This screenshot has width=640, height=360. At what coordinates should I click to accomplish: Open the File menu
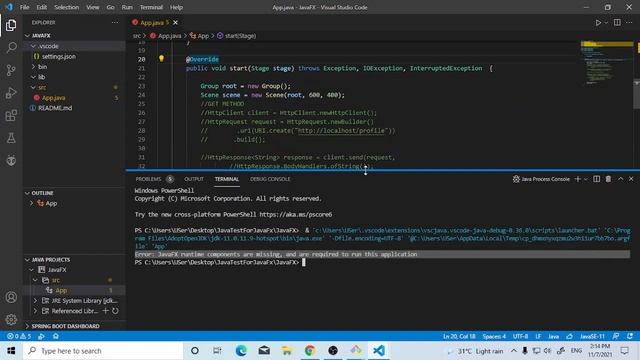pyautogui.click(x=24, y=7)
